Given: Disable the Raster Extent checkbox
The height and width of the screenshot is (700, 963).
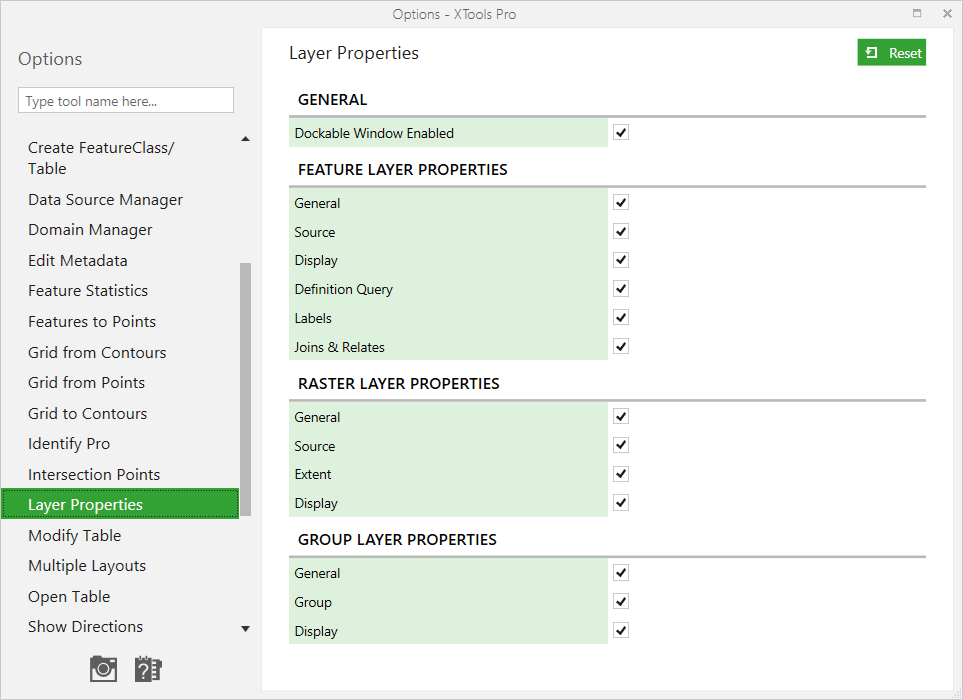Looking at the screenshot, I should coord(621,474).
